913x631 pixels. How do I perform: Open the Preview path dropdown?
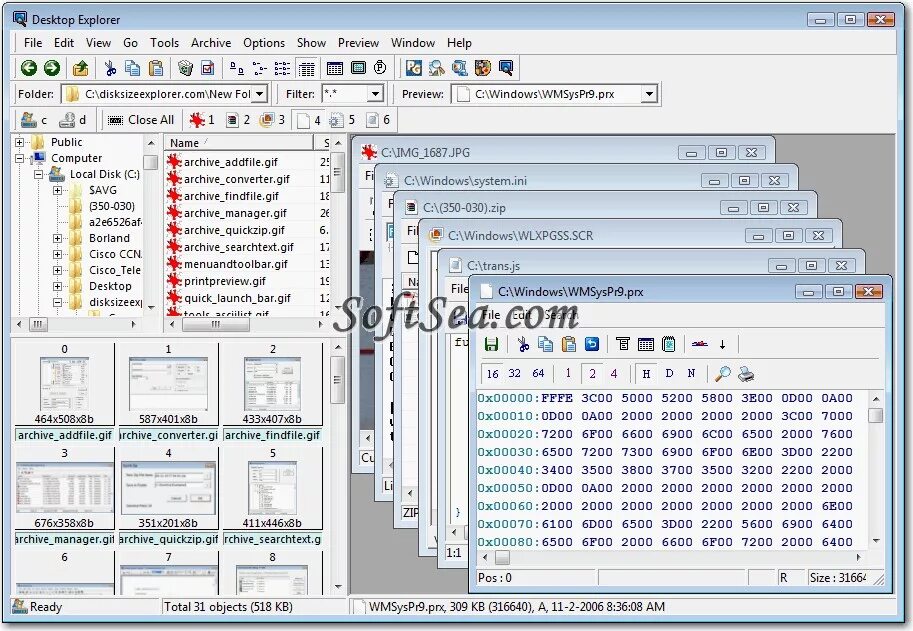point(649,94)
